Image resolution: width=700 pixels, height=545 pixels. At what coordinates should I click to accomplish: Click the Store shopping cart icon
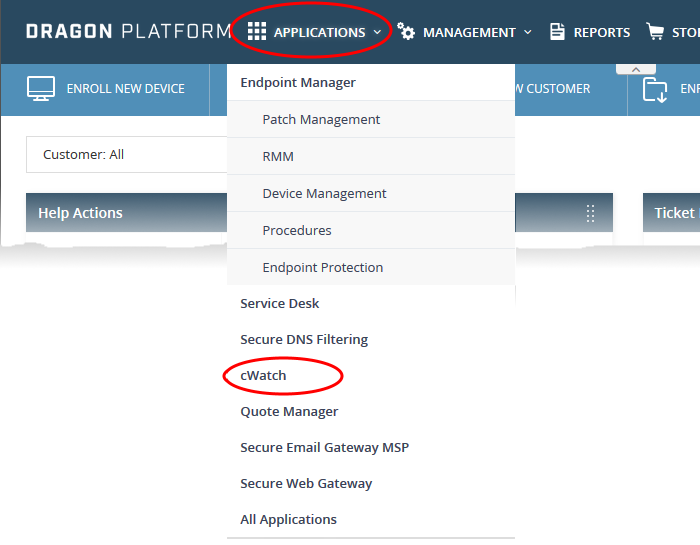click(x=655, y=32)
